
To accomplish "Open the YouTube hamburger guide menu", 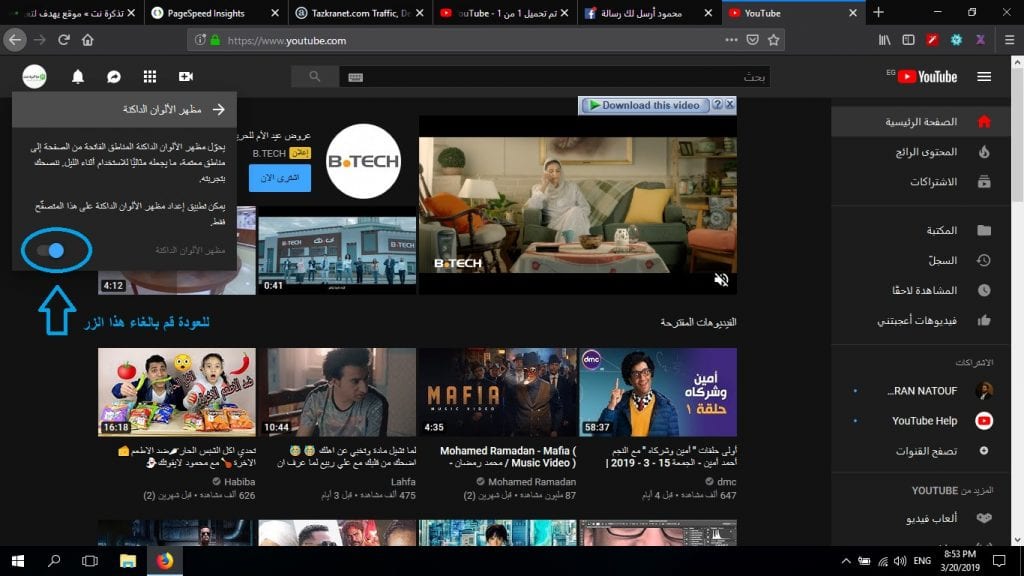I will [x=984, y=77].
